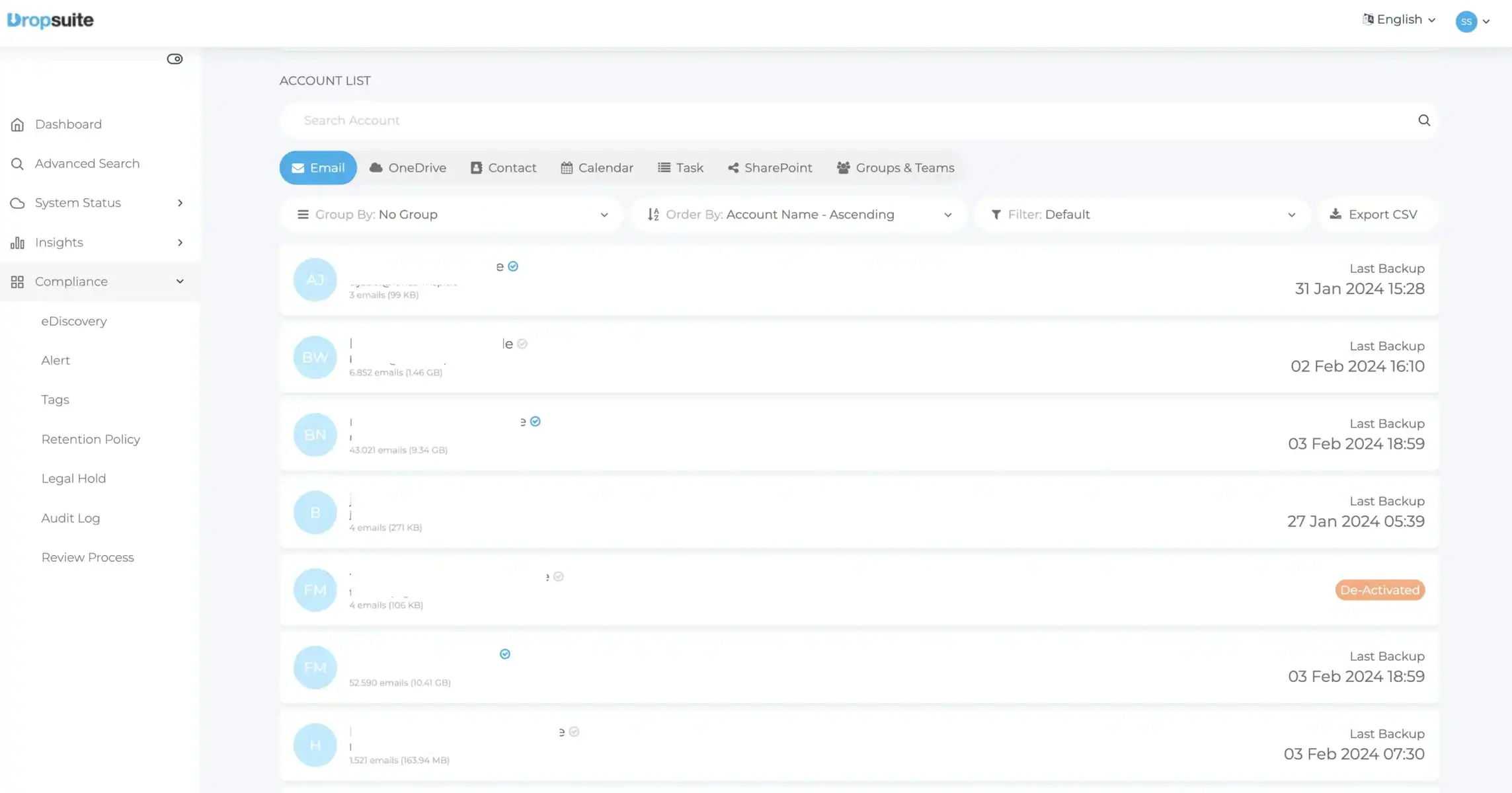
Task: Open the English language selector
Action: (1398, 20)
